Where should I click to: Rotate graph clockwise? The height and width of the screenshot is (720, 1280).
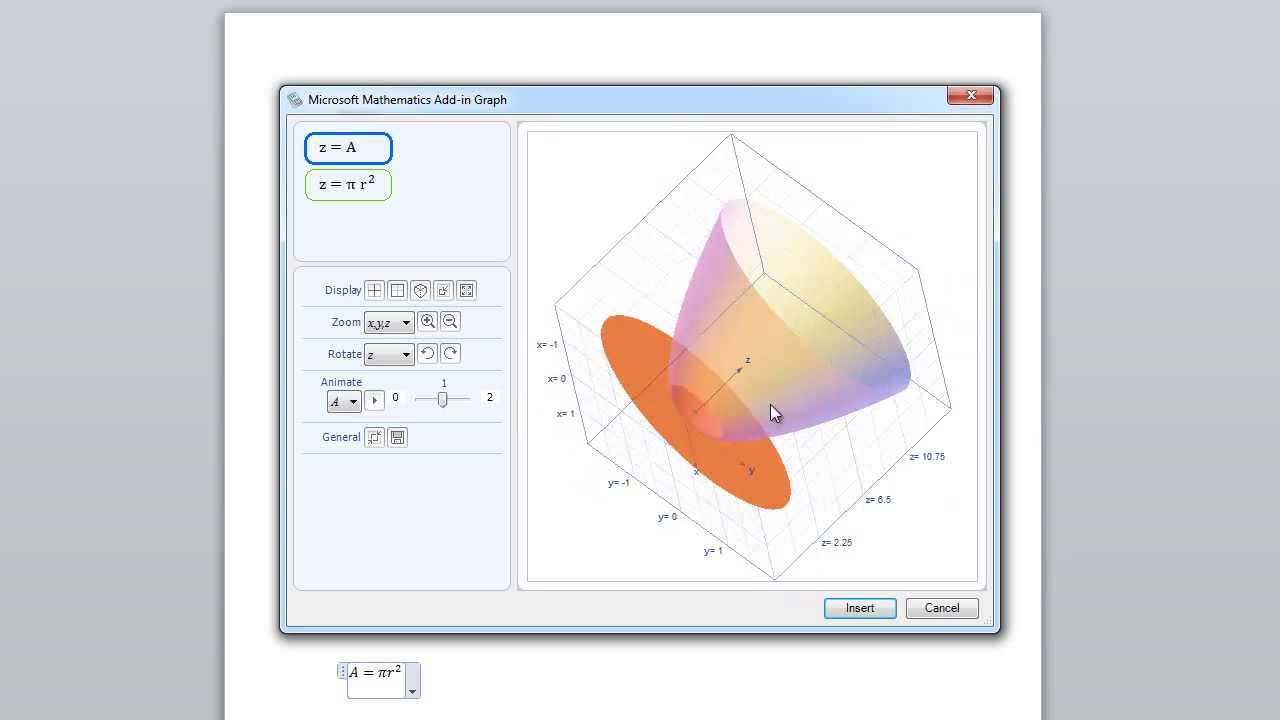(x=450, y=353)
